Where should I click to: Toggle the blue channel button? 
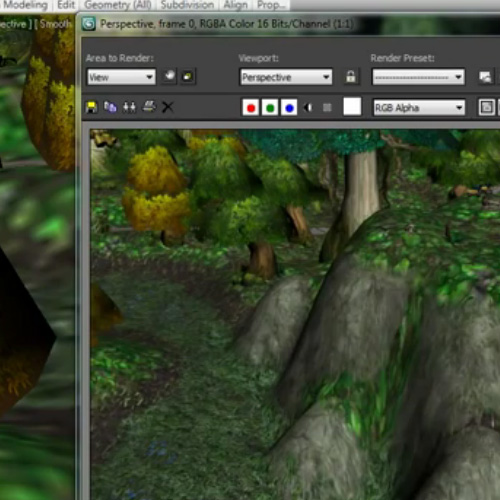click(x=289, y=107)
